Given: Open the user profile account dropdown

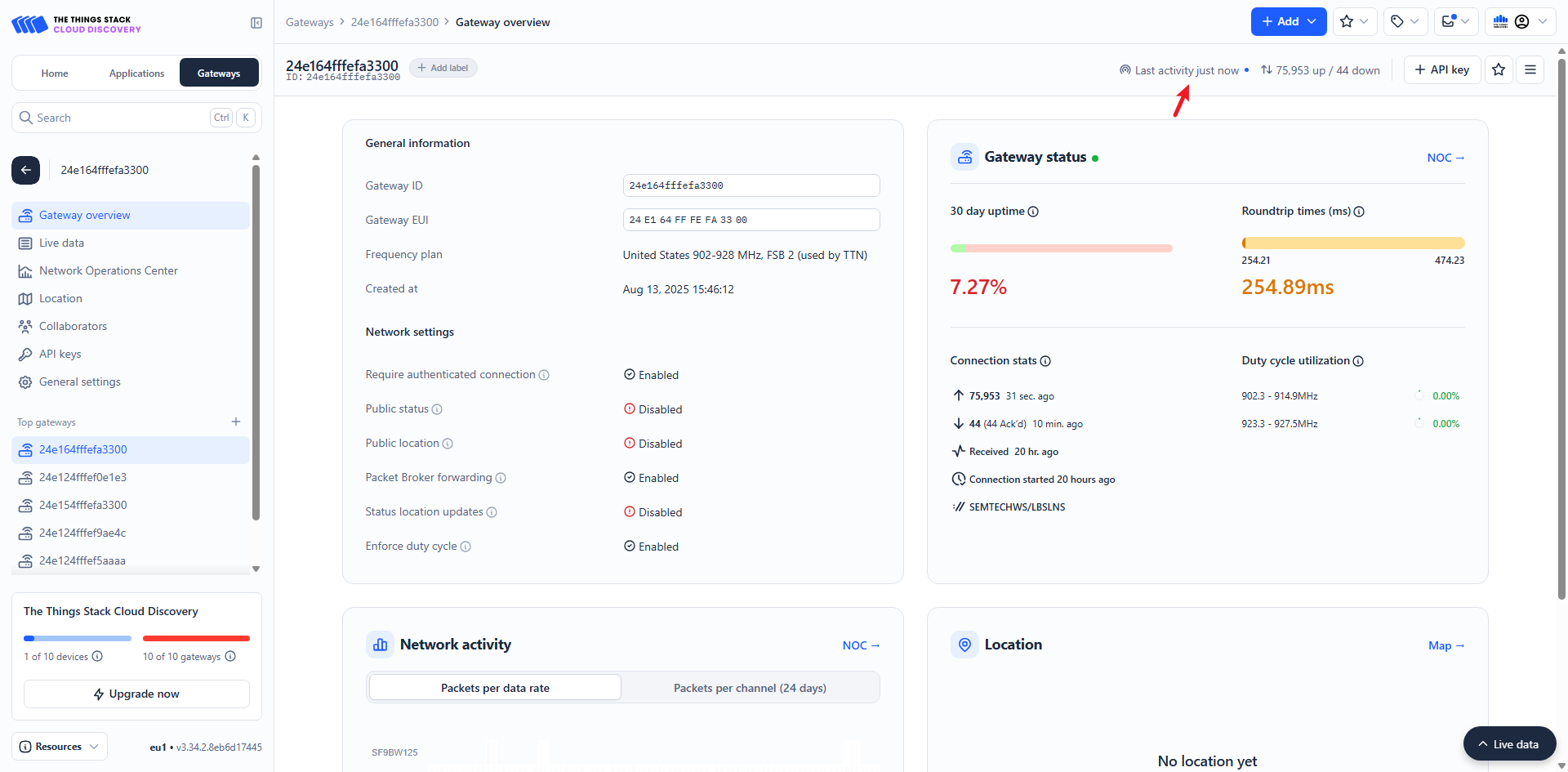Looking at the screenshot, I should pos(1520,22).
